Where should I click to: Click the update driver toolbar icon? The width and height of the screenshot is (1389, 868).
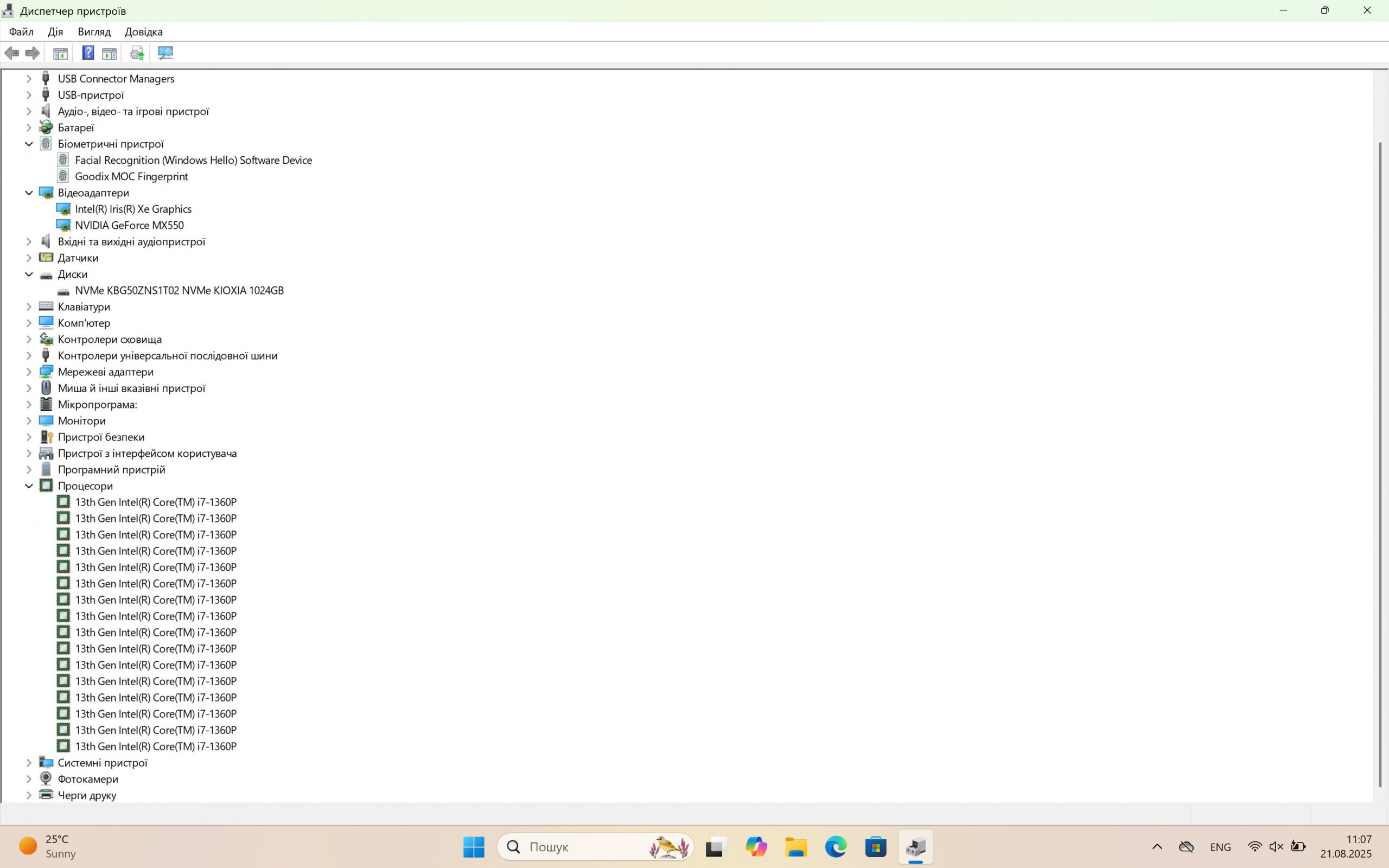(x=137, y=53)
